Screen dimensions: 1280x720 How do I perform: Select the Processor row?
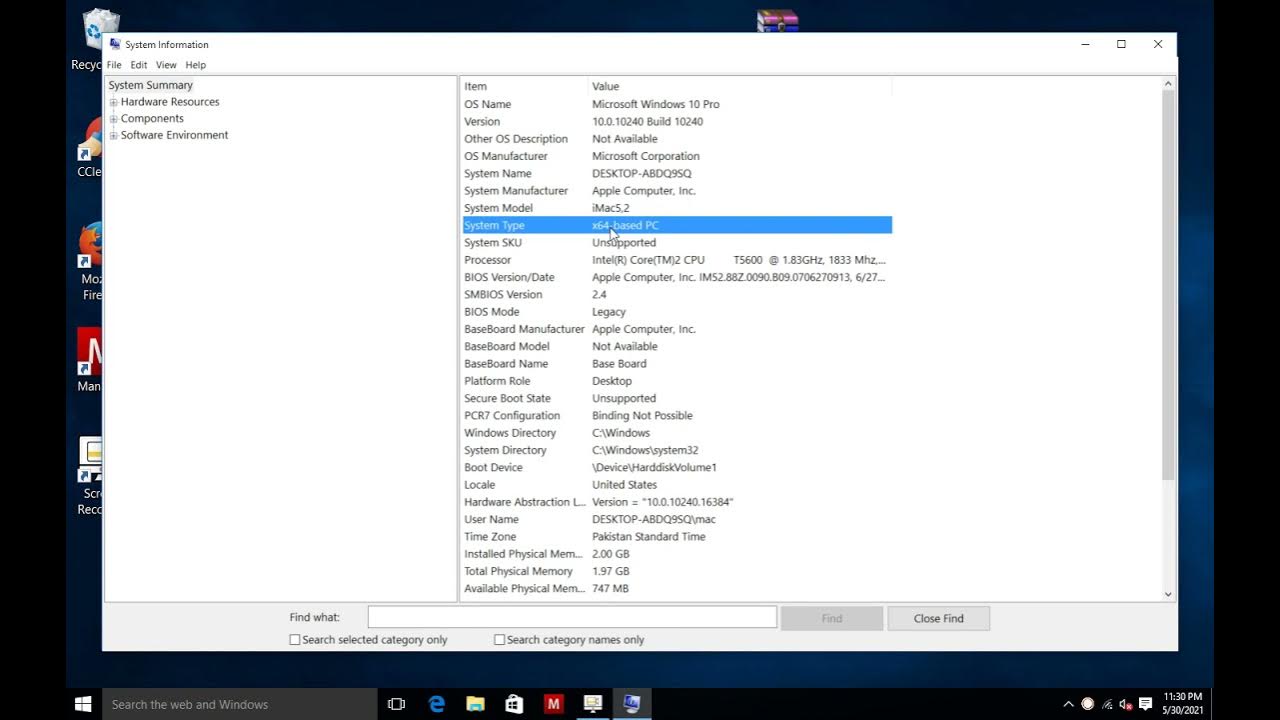pos(677,260)
